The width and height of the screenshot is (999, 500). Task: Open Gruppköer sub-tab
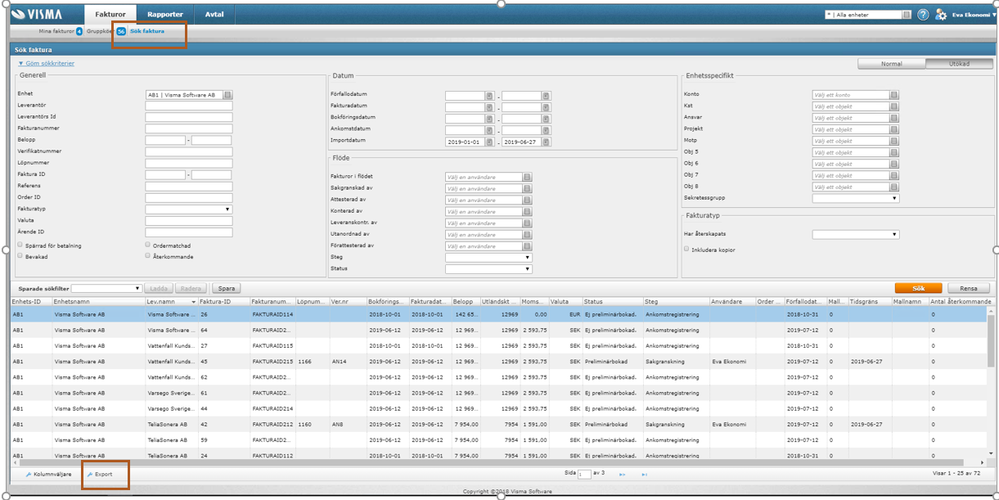click(x=100, y=31)
